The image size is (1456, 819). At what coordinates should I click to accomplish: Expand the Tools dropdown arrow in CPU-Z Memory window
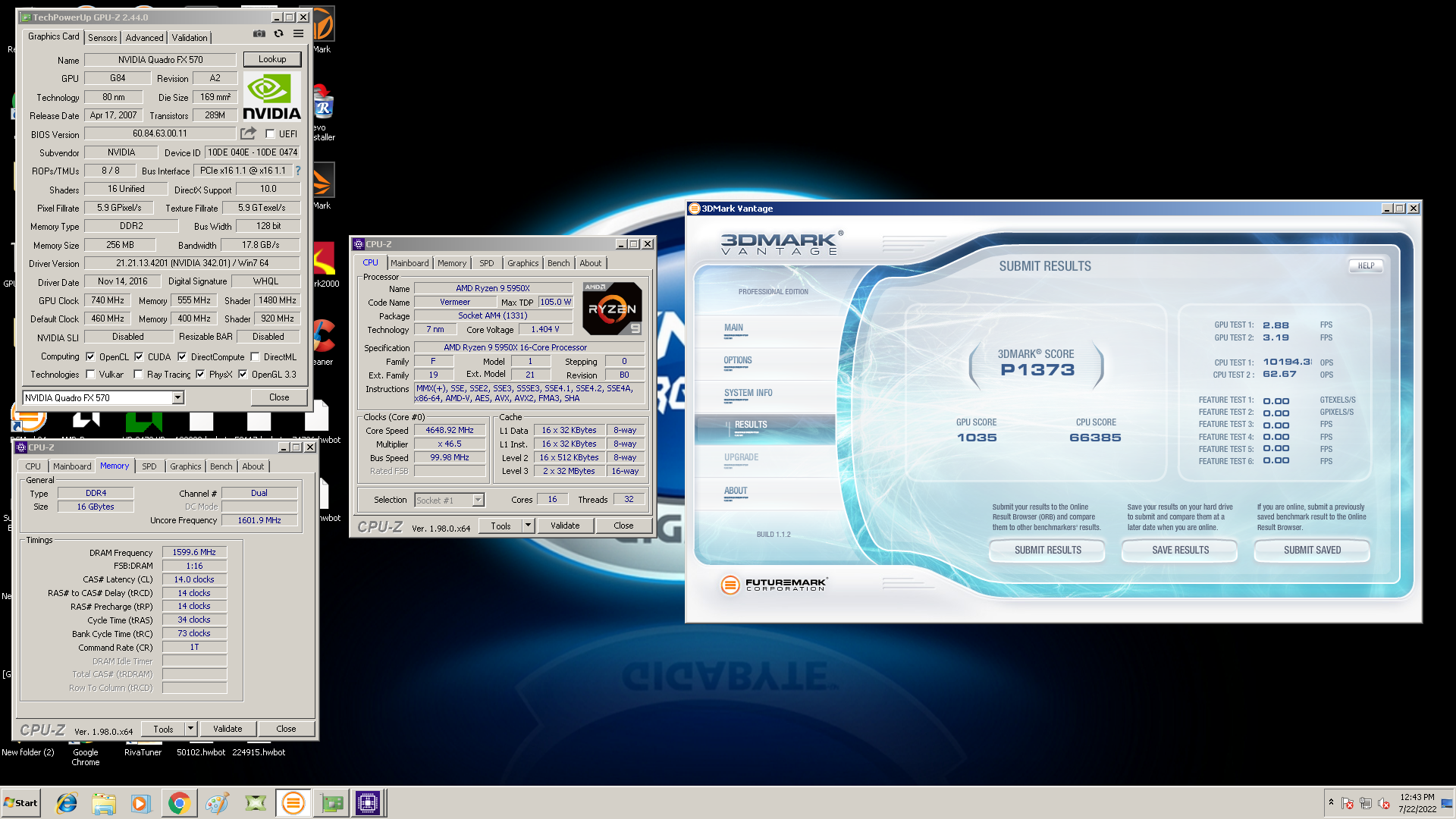(x=191, y=729)
